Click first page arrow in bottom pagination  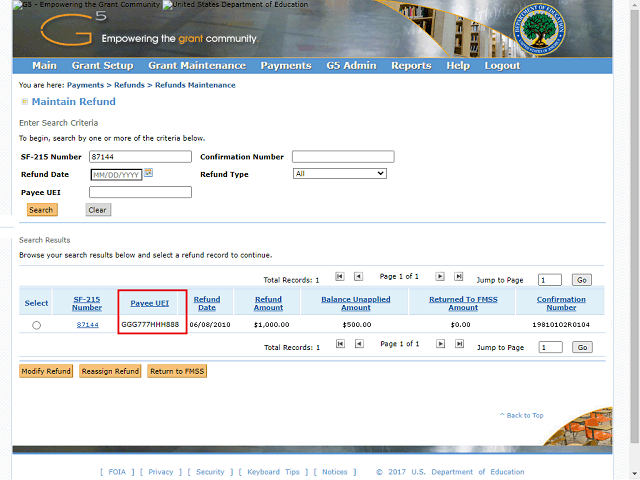pos(340,344)
